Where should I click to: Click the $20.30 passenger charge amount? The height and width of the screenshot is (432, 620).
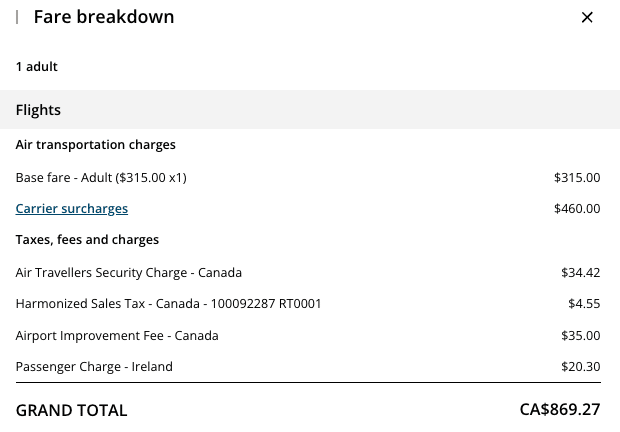point(581,367)
